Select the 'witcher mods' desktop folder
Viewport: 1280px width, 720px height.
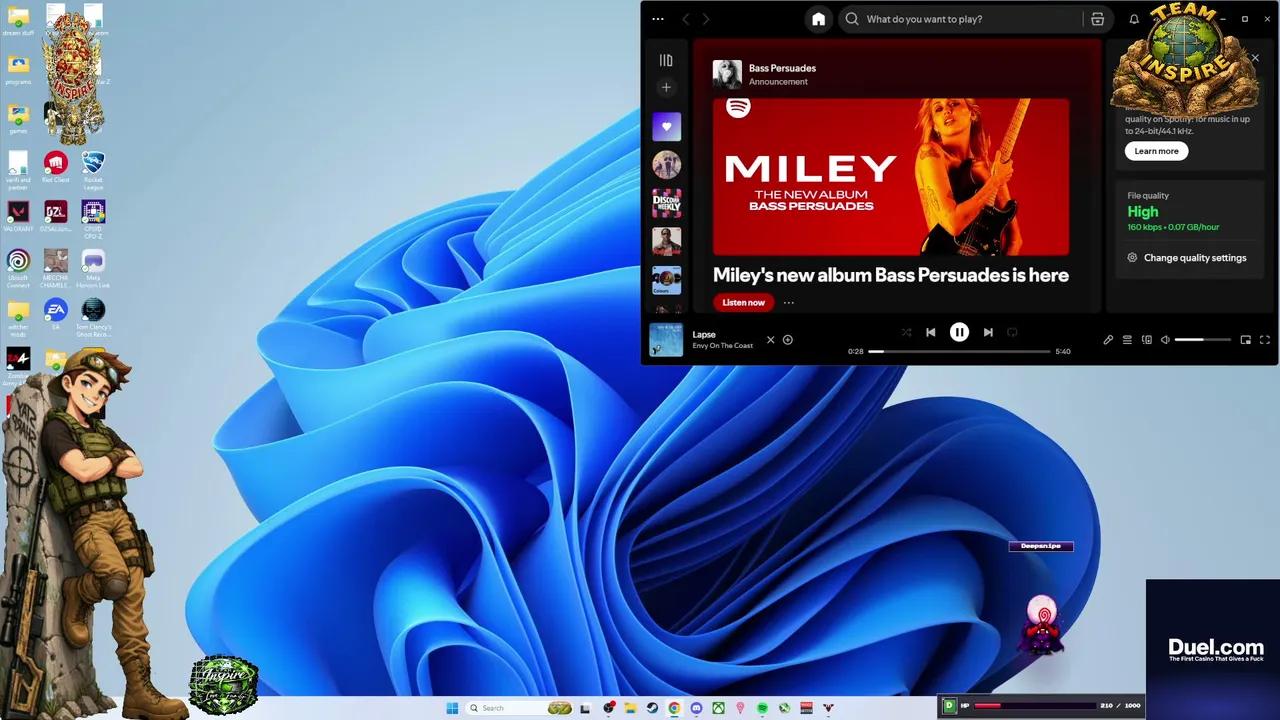click(18, 317)
